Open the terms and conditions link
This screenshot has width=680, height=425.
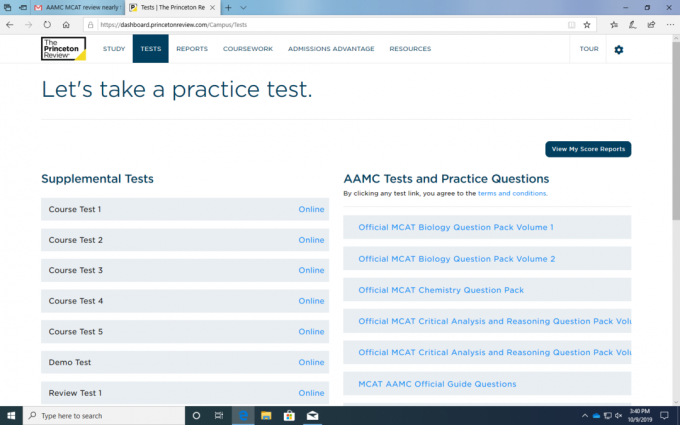[512, 193]
